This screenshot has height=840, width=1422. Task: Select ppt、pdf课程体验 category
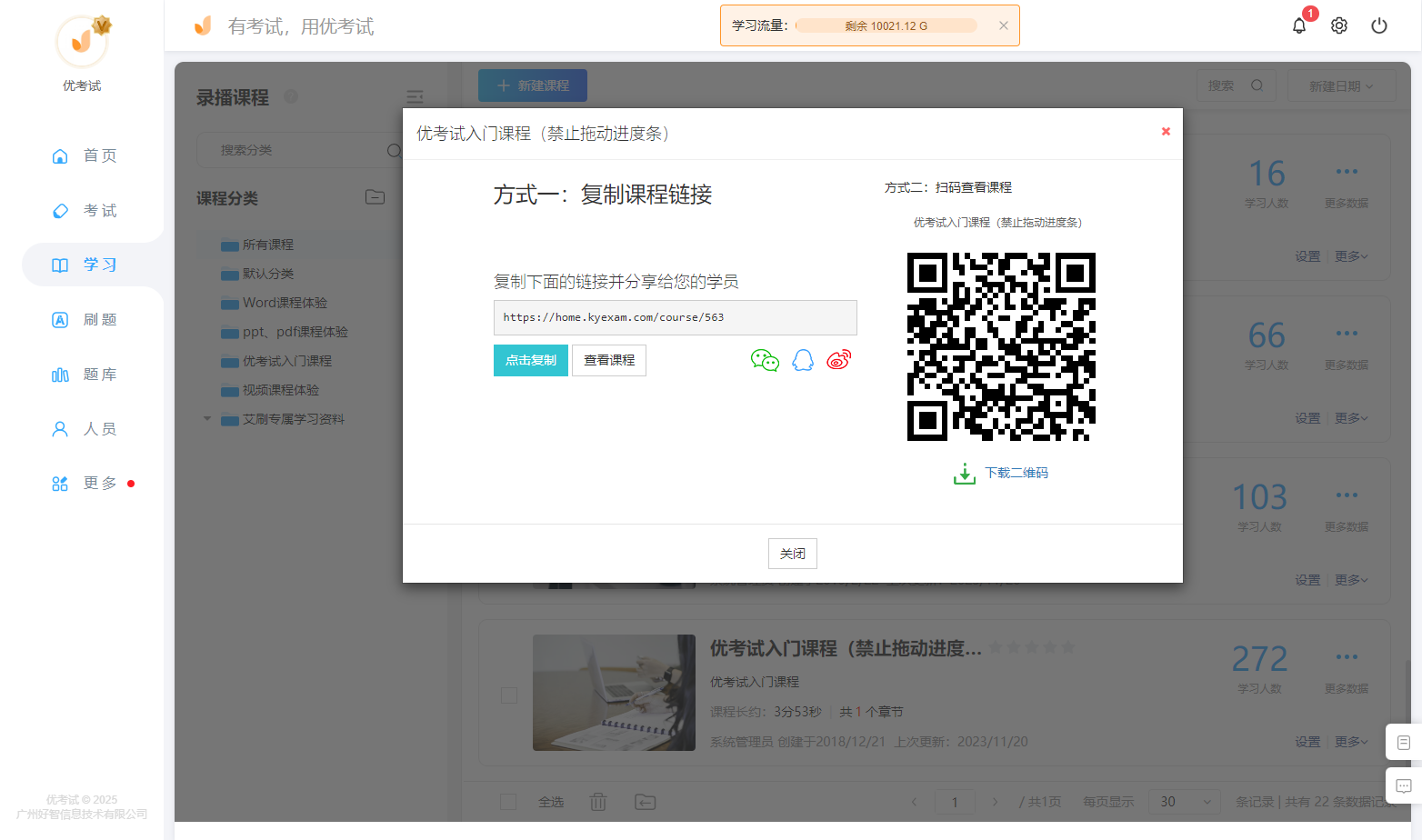[x=295, y=332]
